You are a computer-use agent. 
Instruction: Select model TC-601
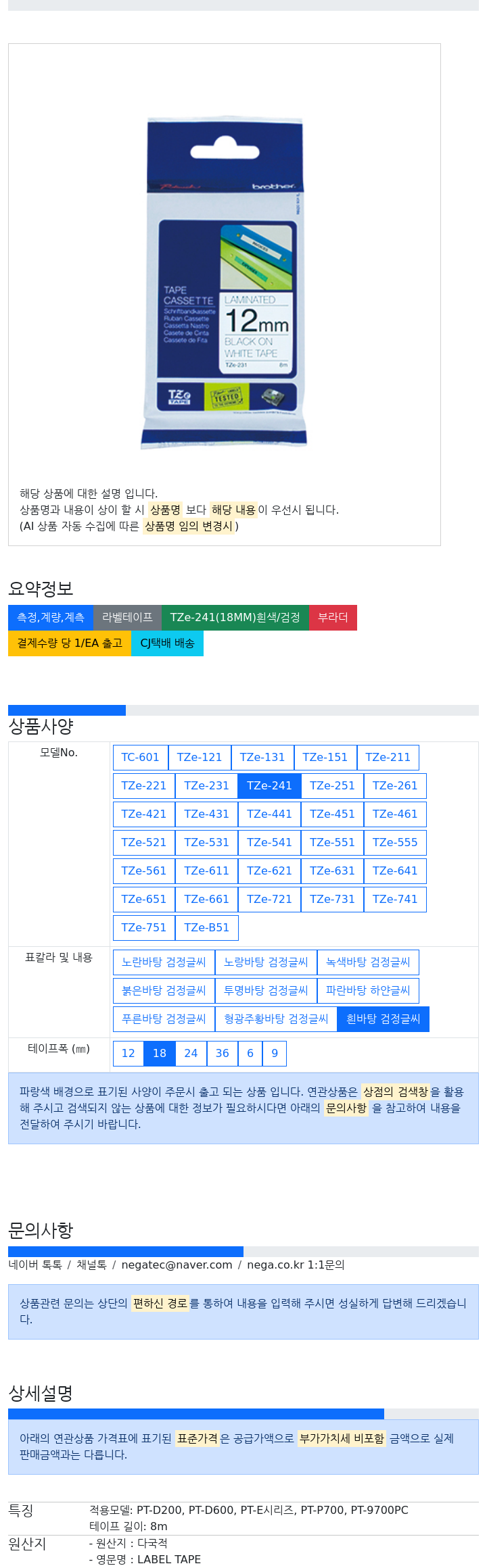(140, 758)
